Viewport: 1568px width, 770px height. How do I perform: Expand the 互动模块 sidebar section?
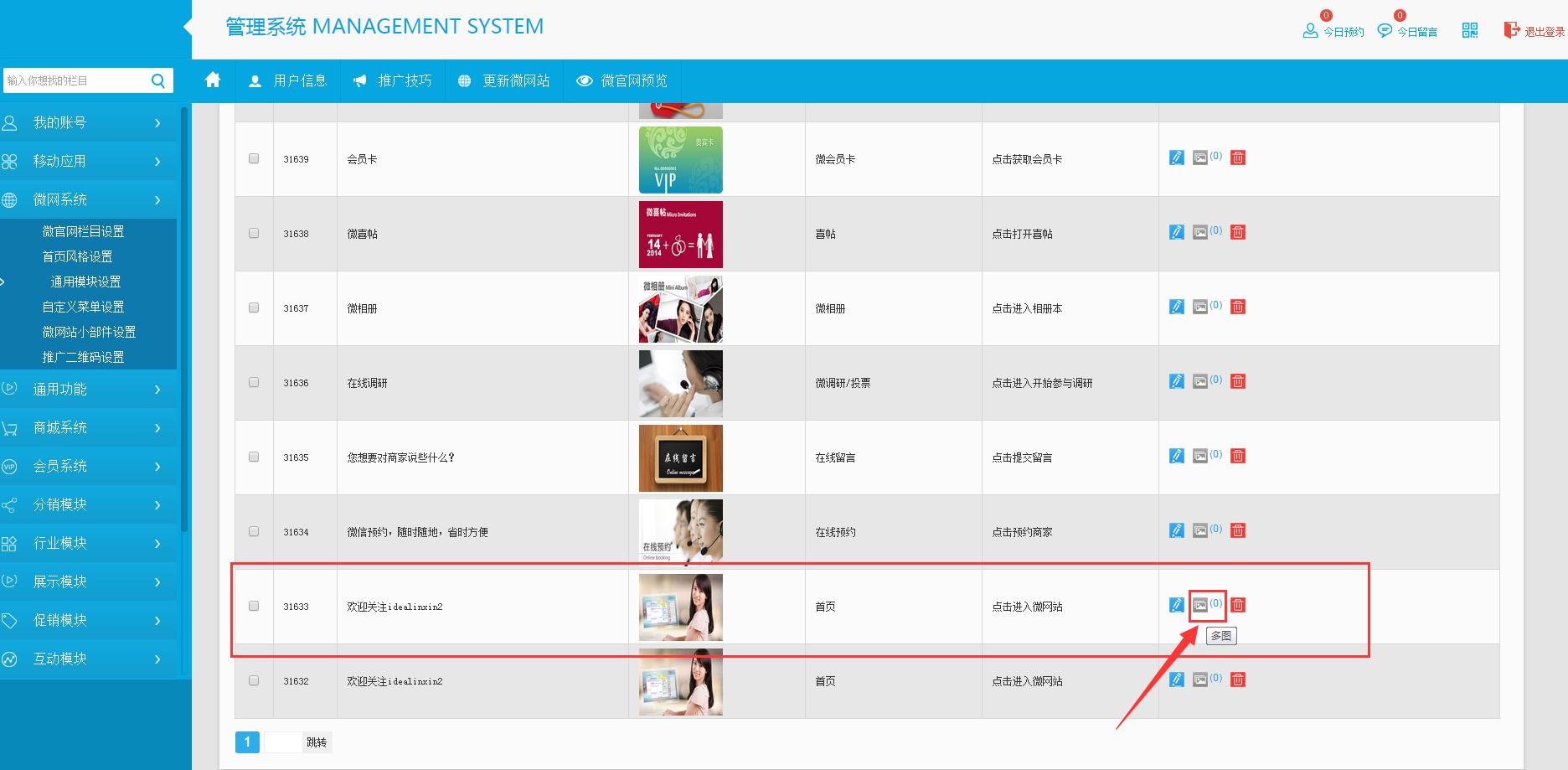pyautogui.click(x=88, y=659)
